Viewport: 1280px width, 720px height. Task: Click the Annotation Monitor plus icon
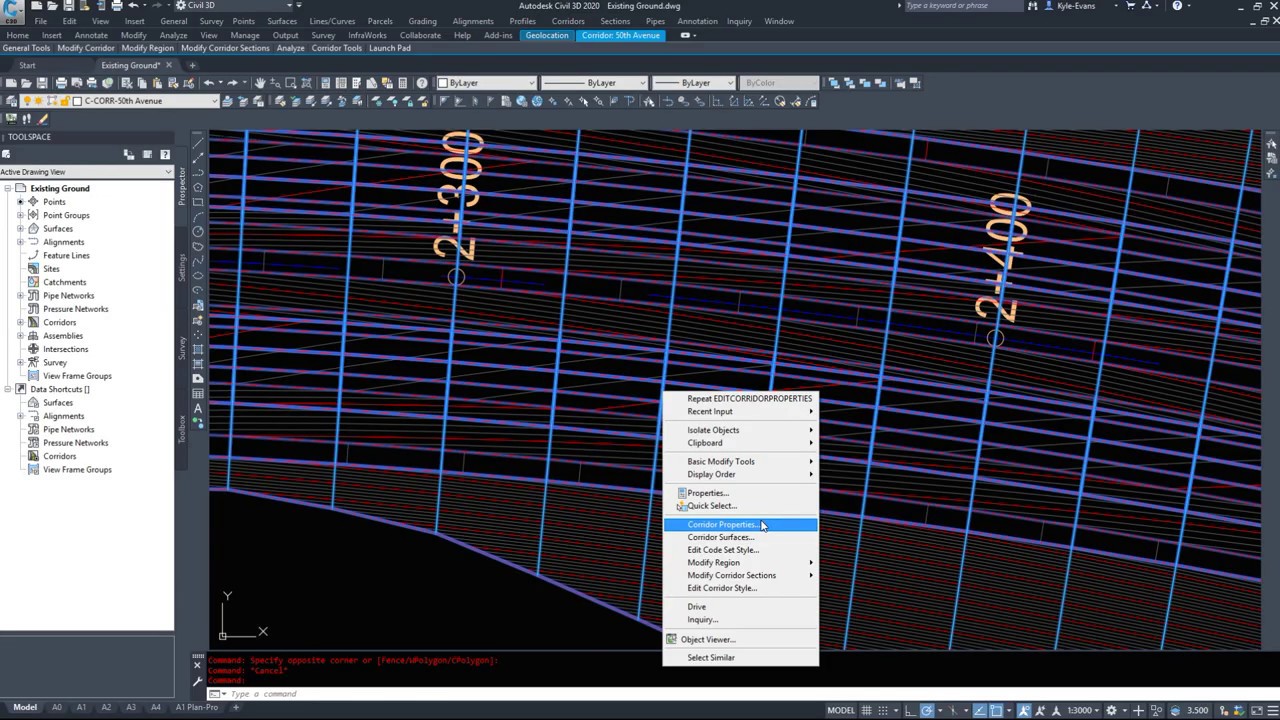[1137, 710]
